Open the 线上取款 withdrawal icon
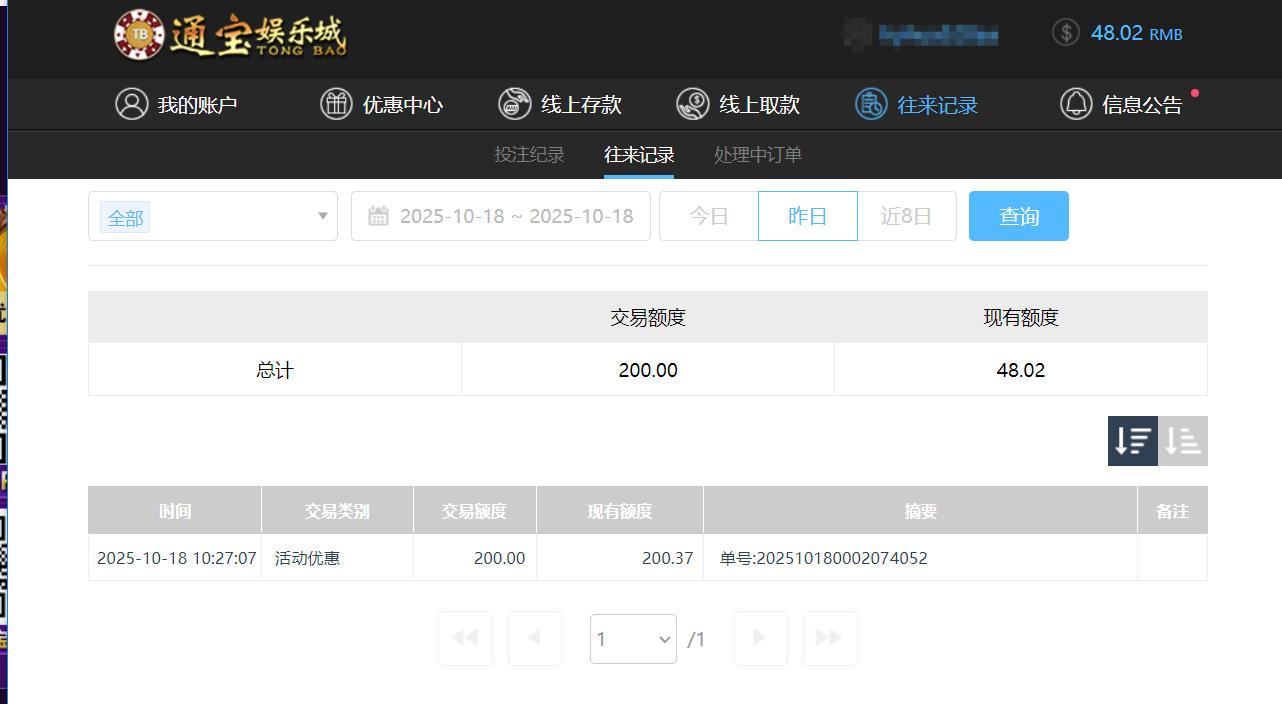1282x704 pixels. [x=691, y=103]
